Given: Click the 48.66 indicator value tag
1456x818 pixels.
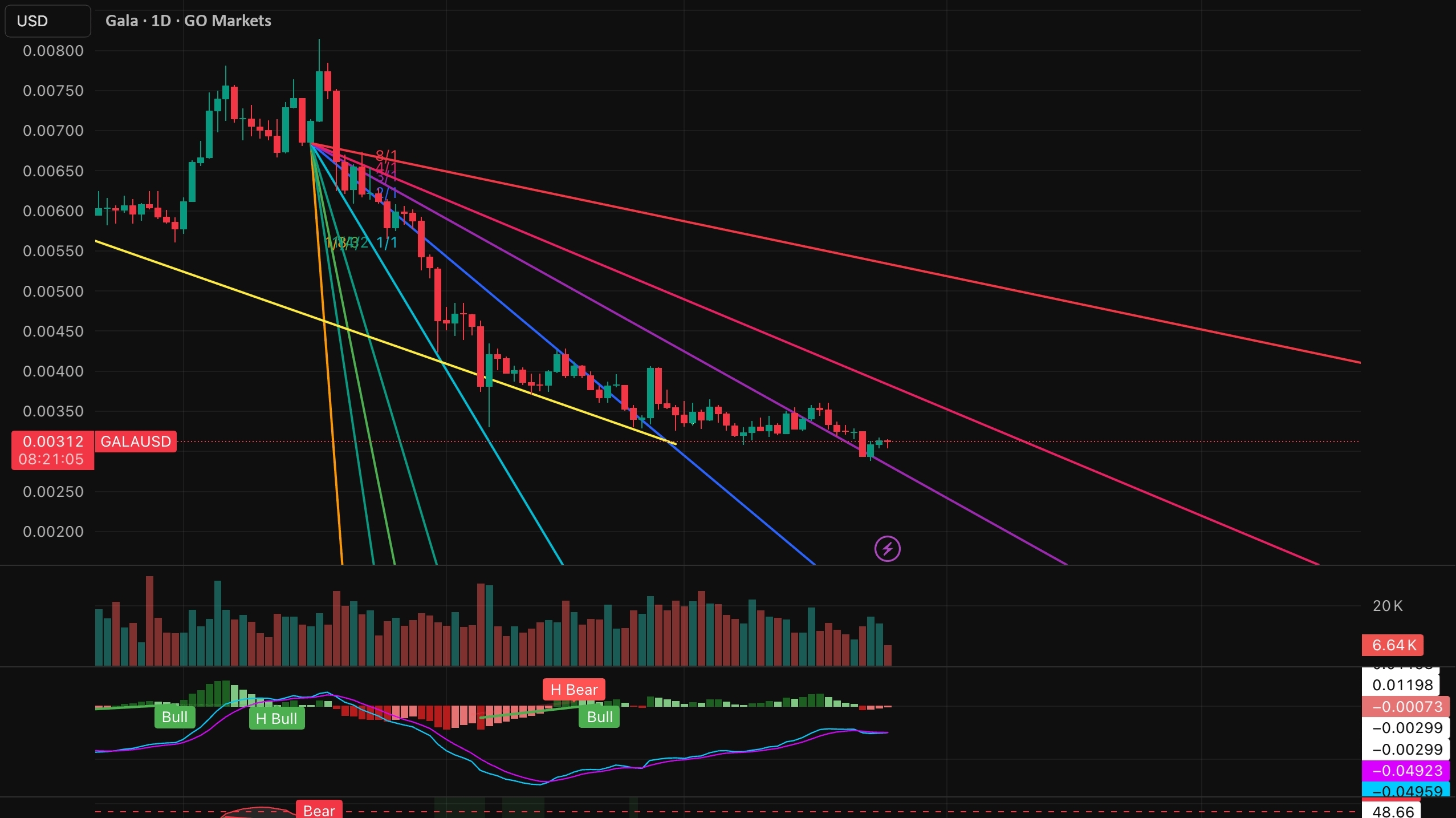Looking at the screenshot, I should [x=1392, y=811].
